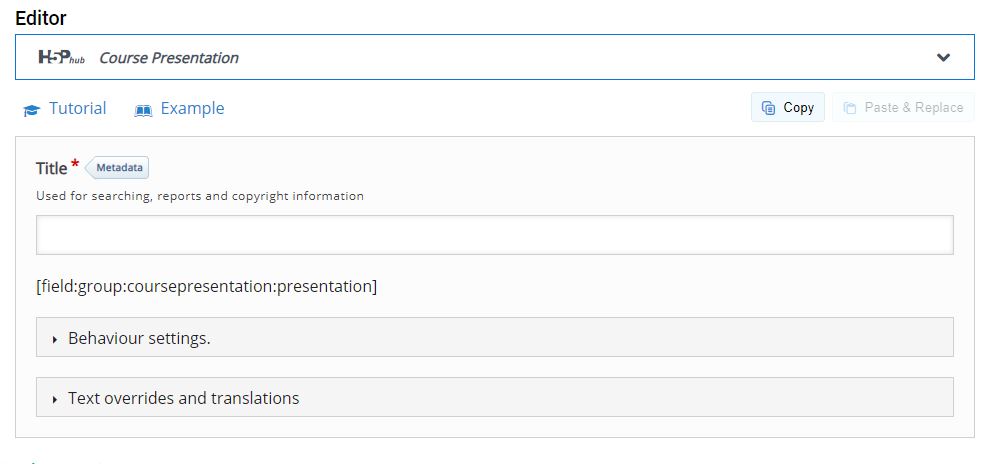Click the Paste & Replace button
Image resolution: width=1005 pixels, height=464 pixels.
tap(903, 107)
